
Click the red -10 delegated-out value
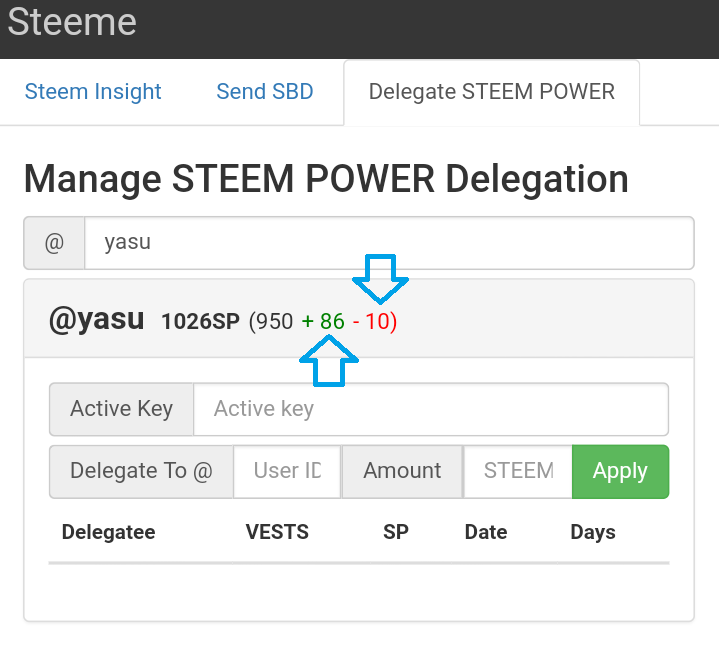click(375, 322)
